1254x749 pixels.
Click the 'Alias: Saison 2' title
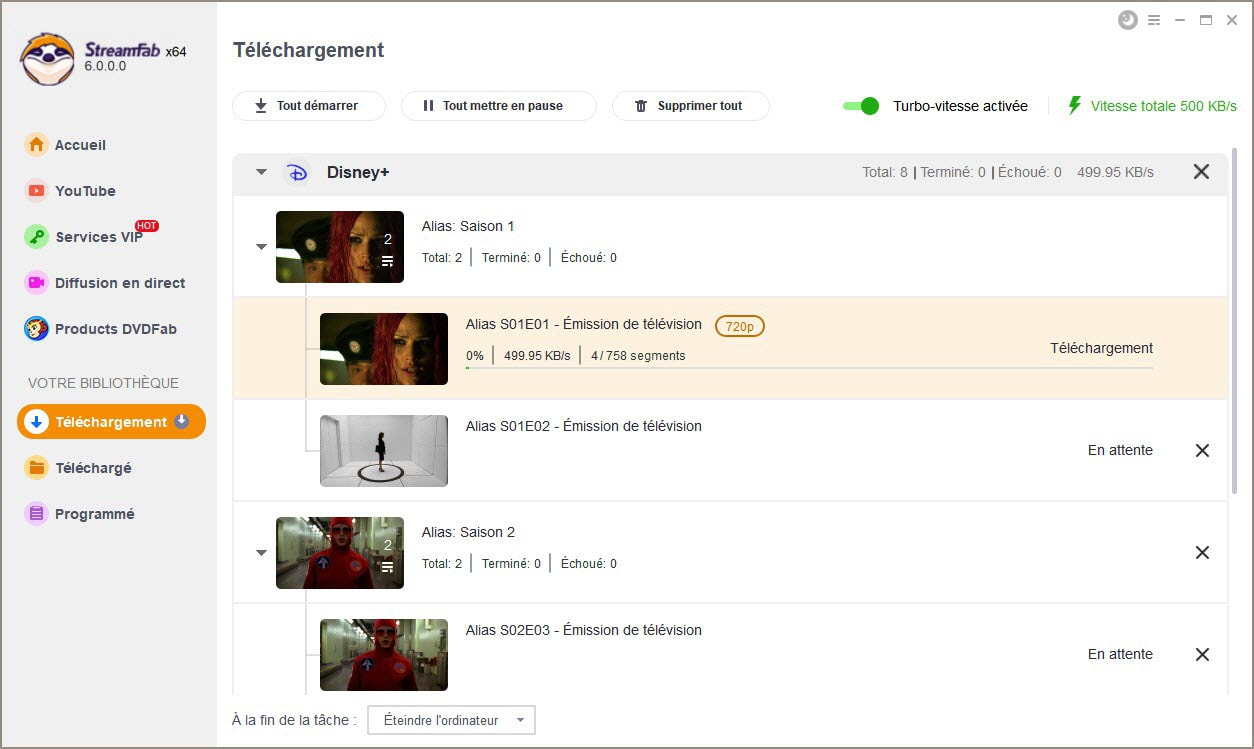tap(468, 532)
